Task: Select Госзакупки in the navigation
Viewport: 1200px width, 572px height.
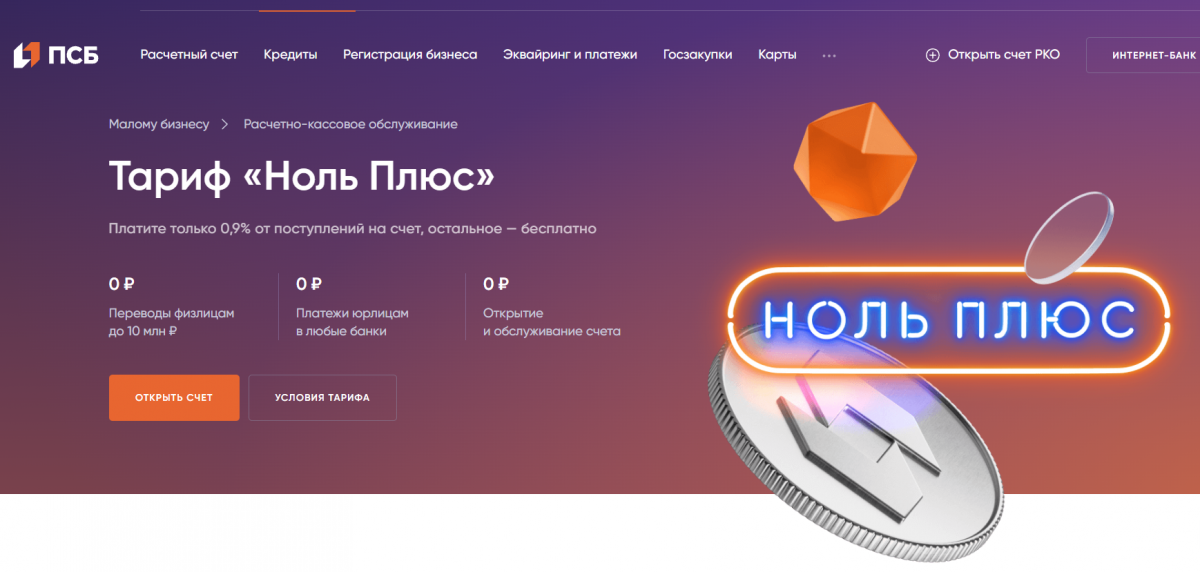Action: click(697, 55)
